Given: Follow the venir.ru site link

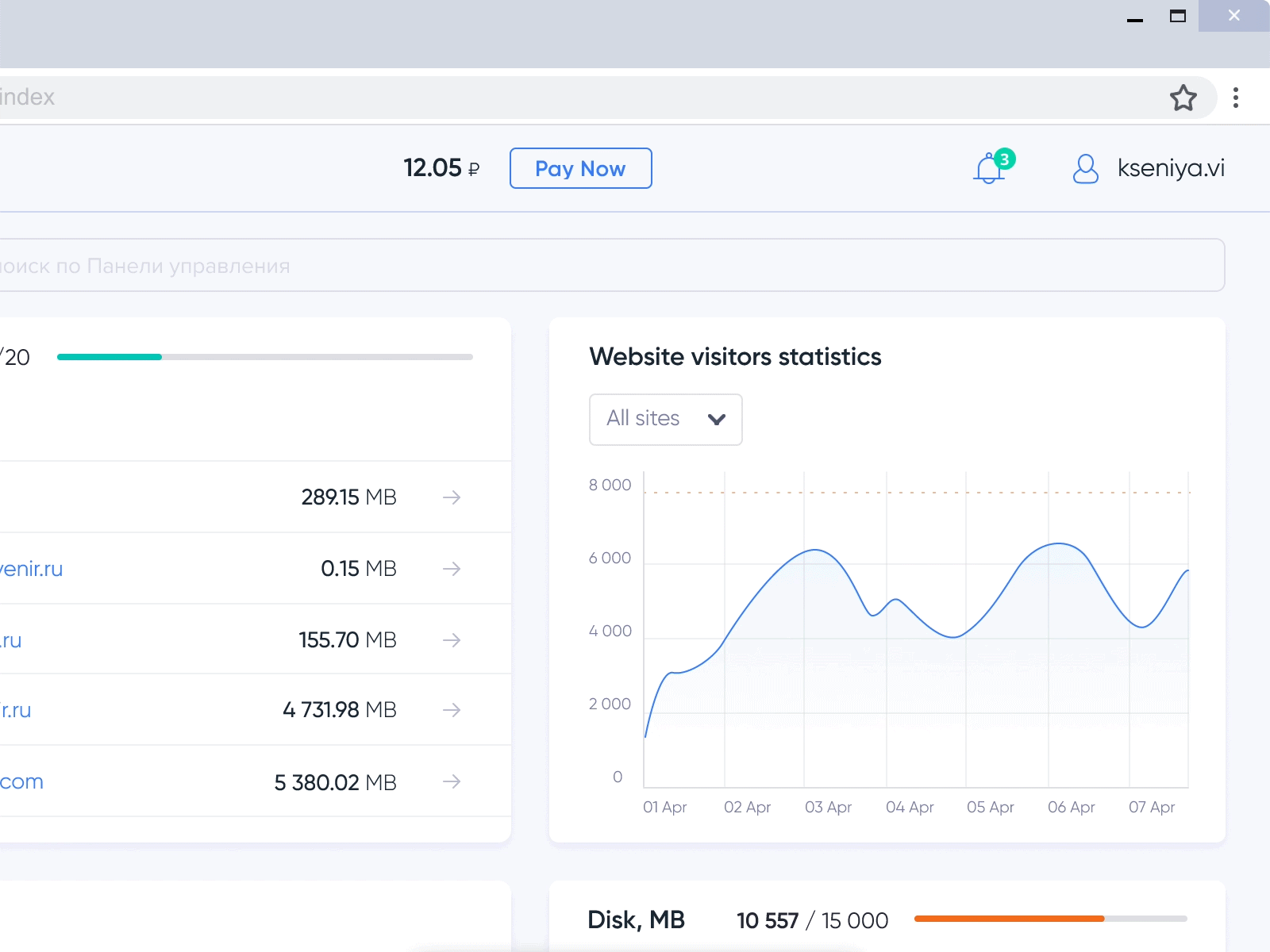Looking at the screenshot, I should pyautogui.click(x=32, y=569).
